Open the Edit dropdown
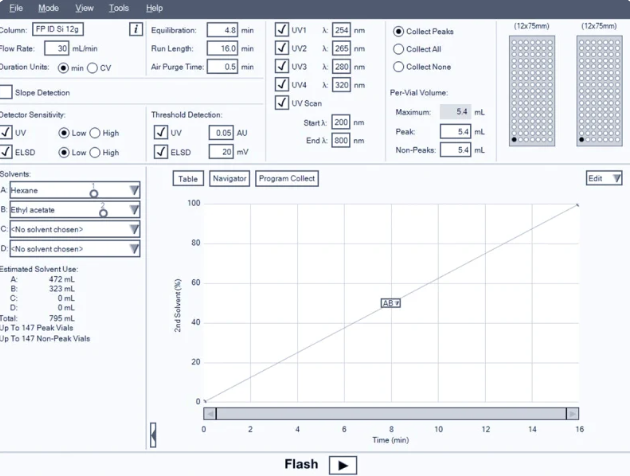Screen dimensions: 630x476 tap(604, 178)
